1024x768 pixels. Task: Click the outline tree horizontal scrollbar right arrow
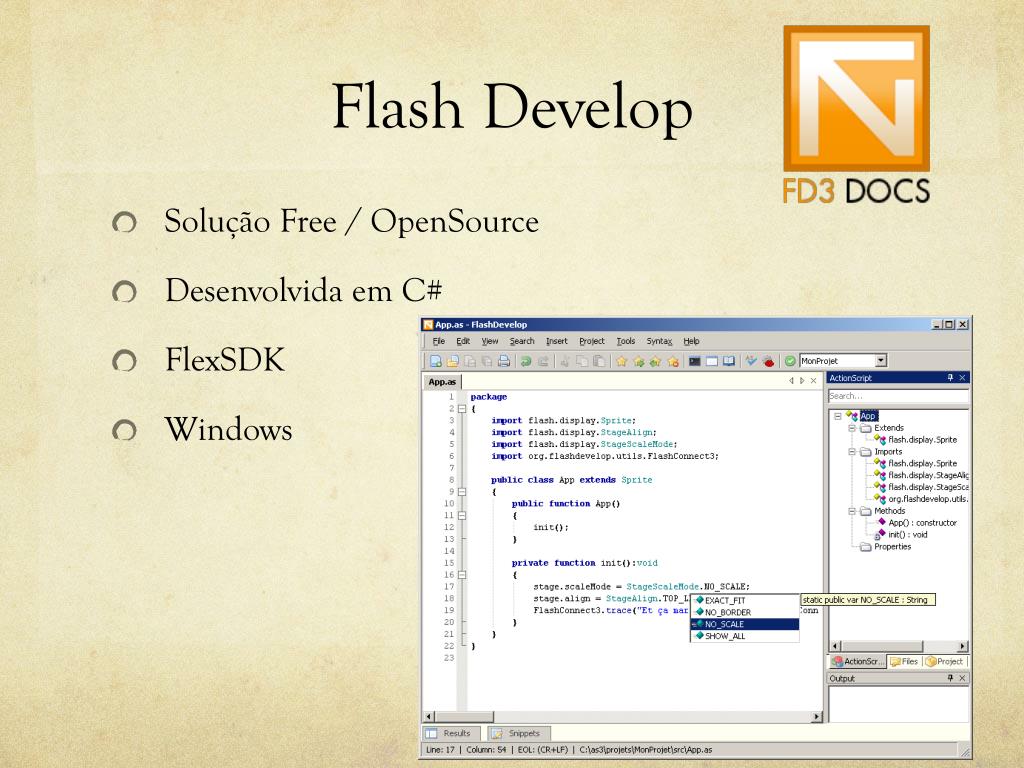point(963,646)
